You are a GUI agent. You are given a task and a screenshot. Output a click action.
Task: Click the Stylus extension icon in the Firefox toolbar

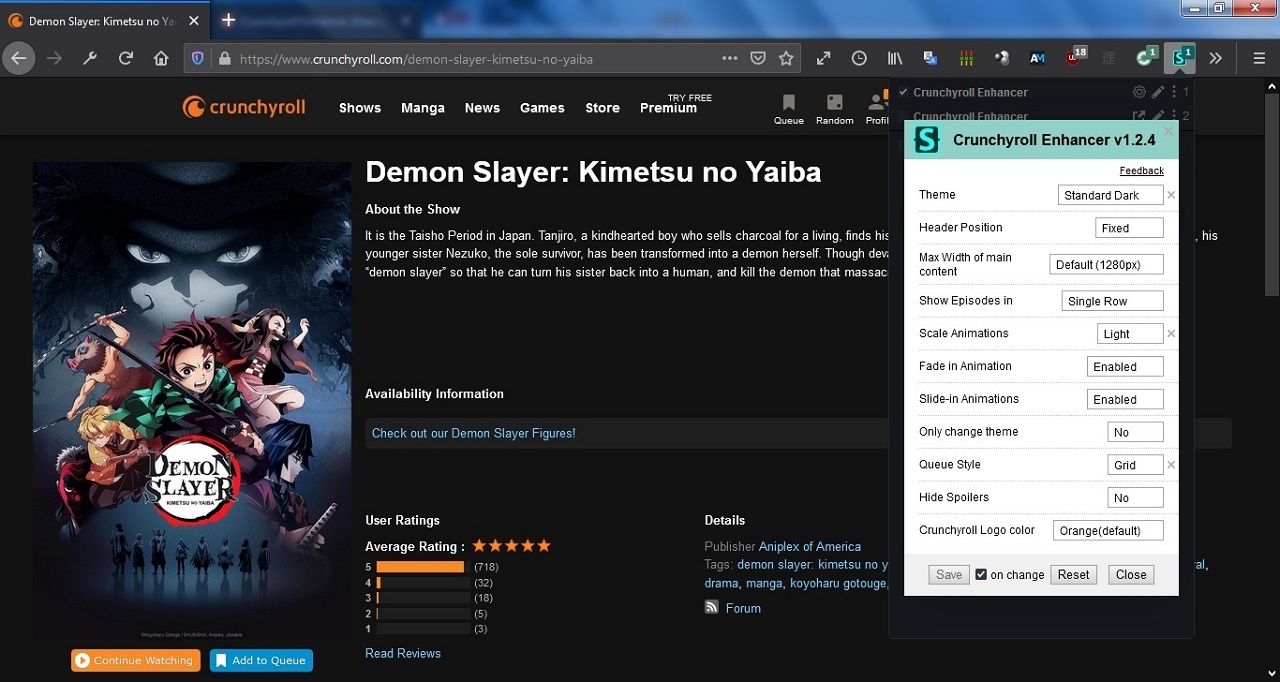[1181, 58]
